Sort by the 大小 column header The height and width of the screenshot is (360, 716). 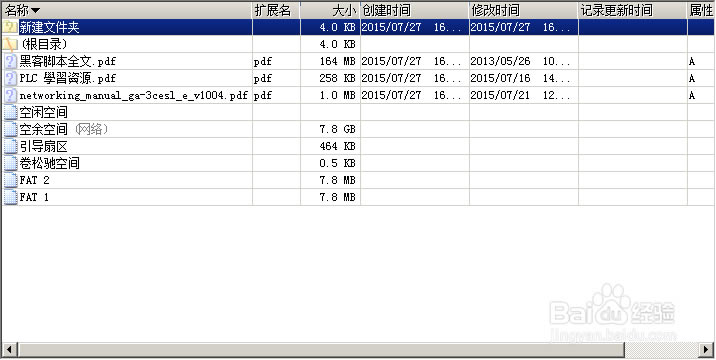point(330,10)
